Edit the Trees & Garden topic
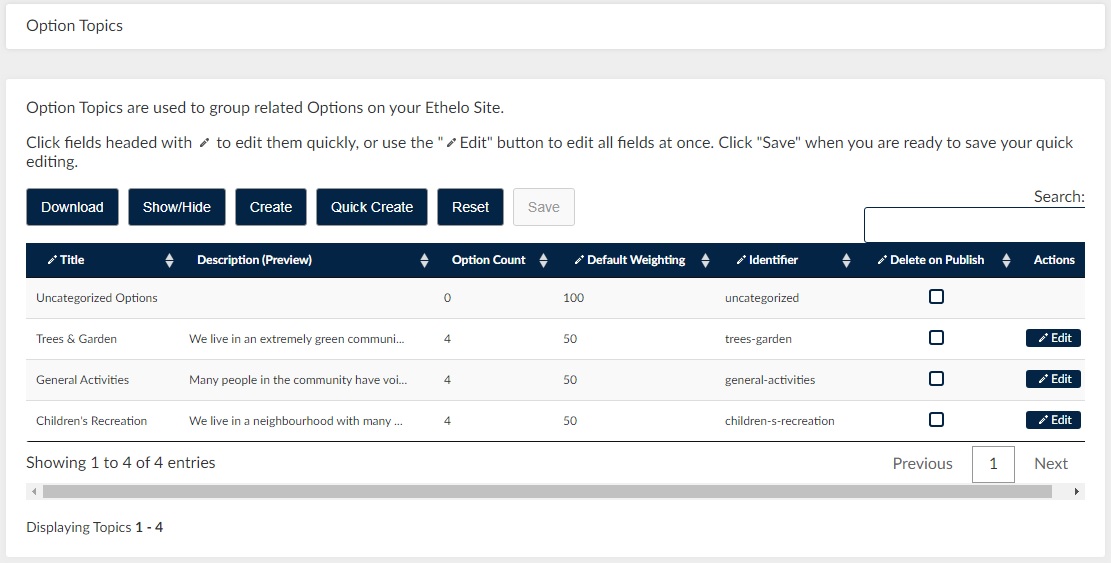 1054,338
